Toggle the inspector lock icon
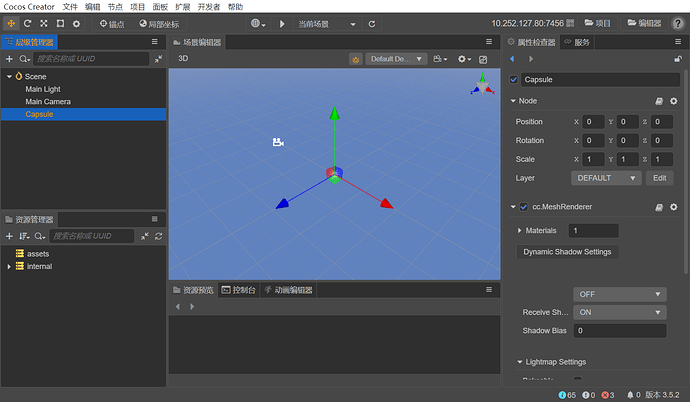This screenshot has width=690, height=402. (x=678, y=58)
